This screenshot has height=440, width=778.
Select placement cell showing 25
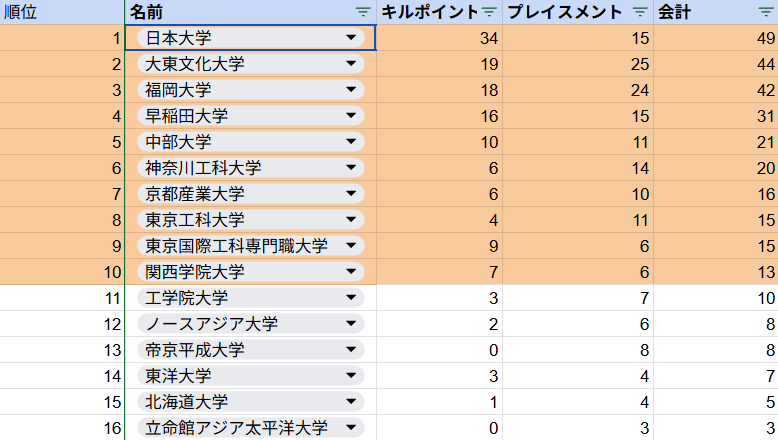click(x=578, y=63)
